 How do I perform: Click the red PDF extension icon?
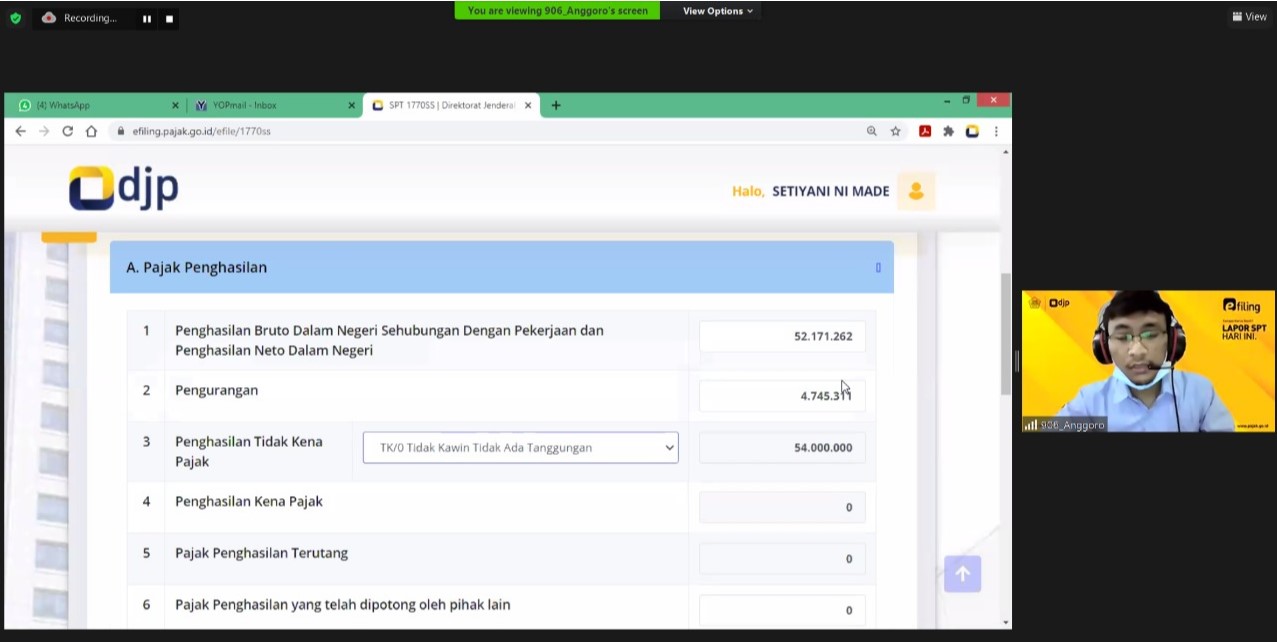(x=925, y=131)
